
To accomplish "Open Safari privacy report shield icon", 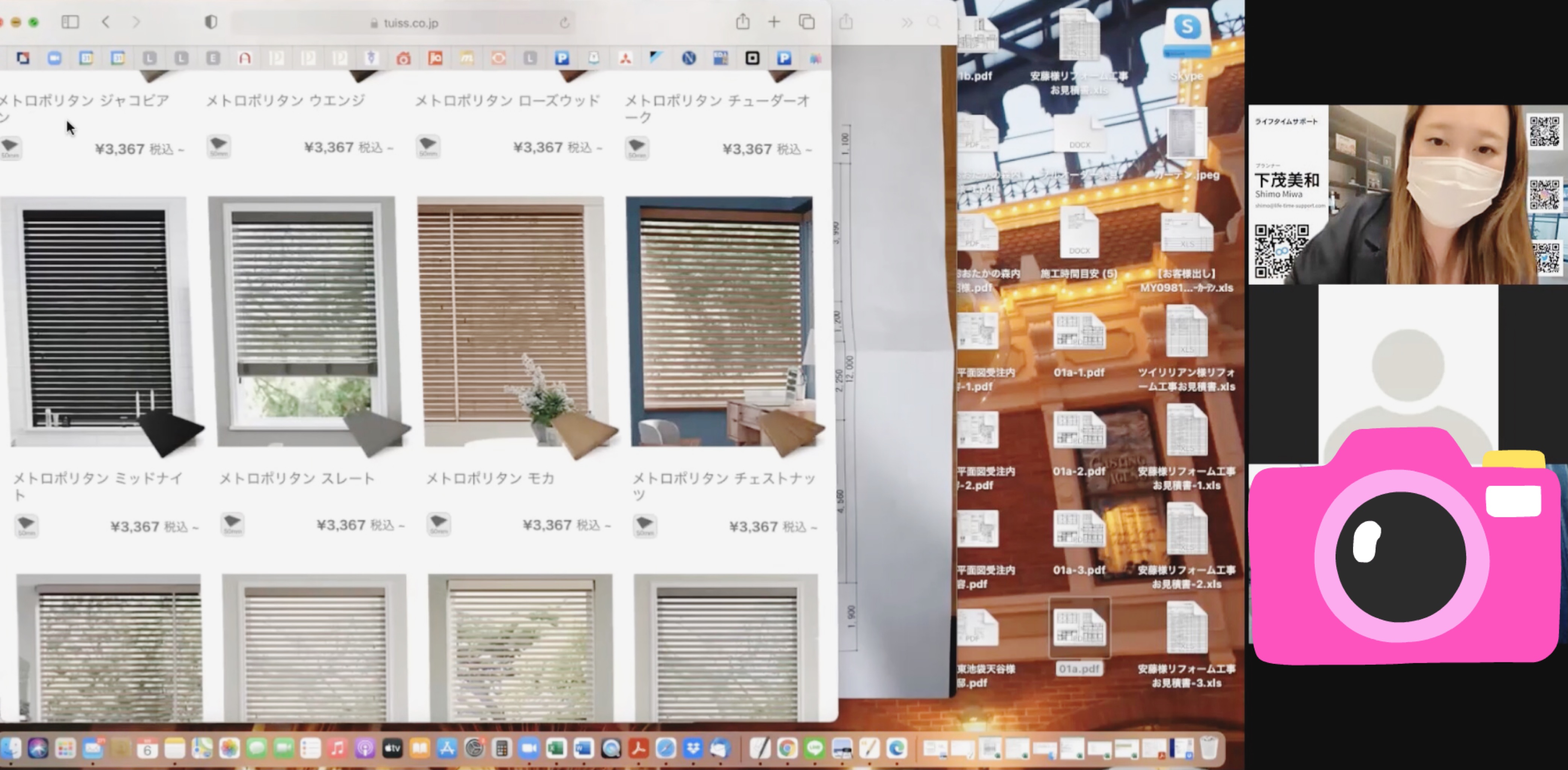I will (x=210, y=23).
